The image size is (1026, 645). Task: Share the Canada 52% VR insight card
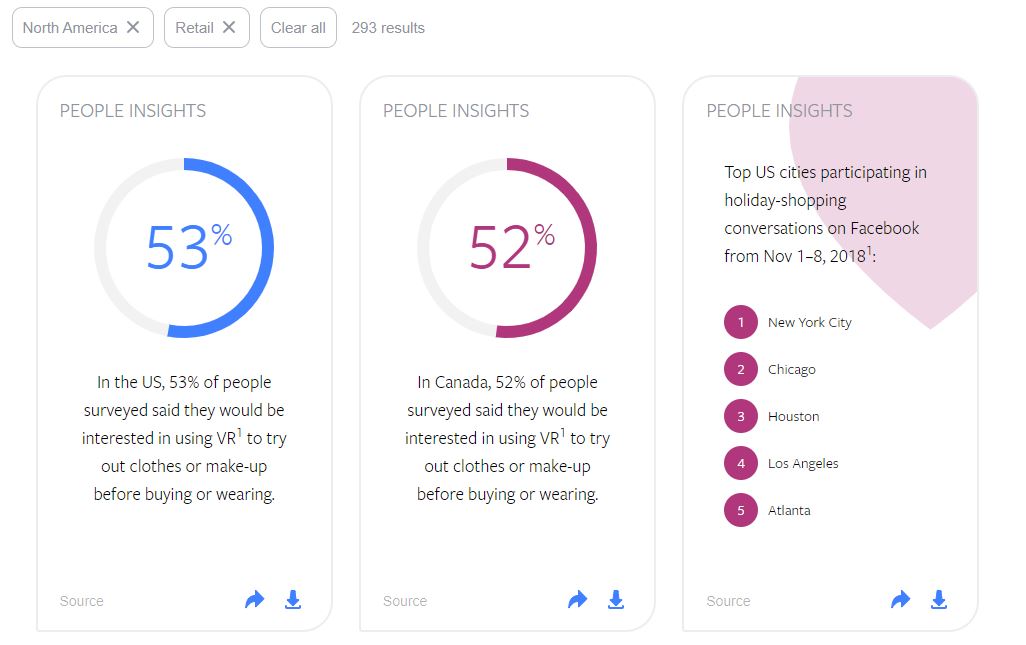[x=578, y=599]
